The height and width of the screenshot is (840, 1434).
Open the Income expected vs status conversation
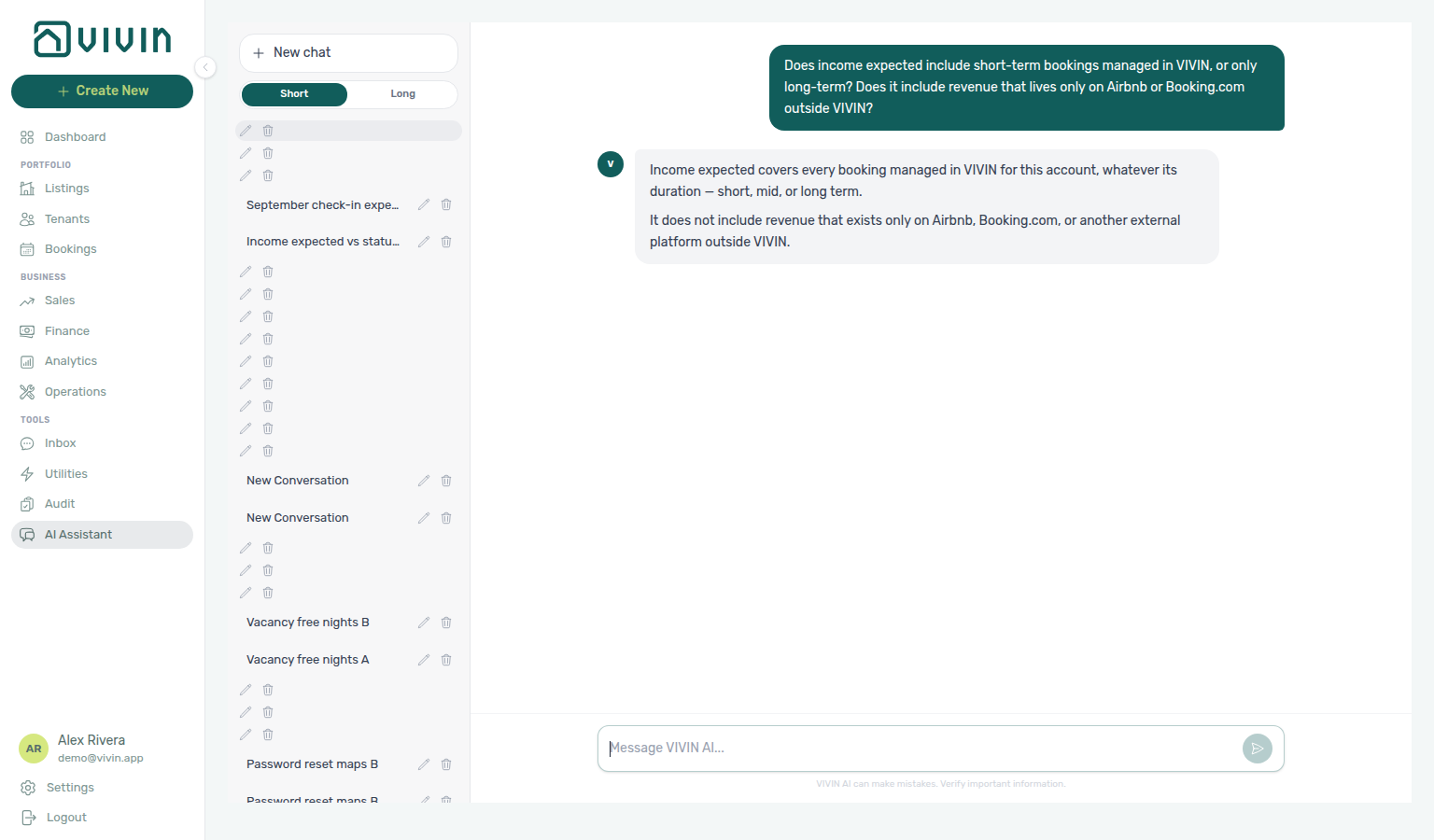[322, 242]
